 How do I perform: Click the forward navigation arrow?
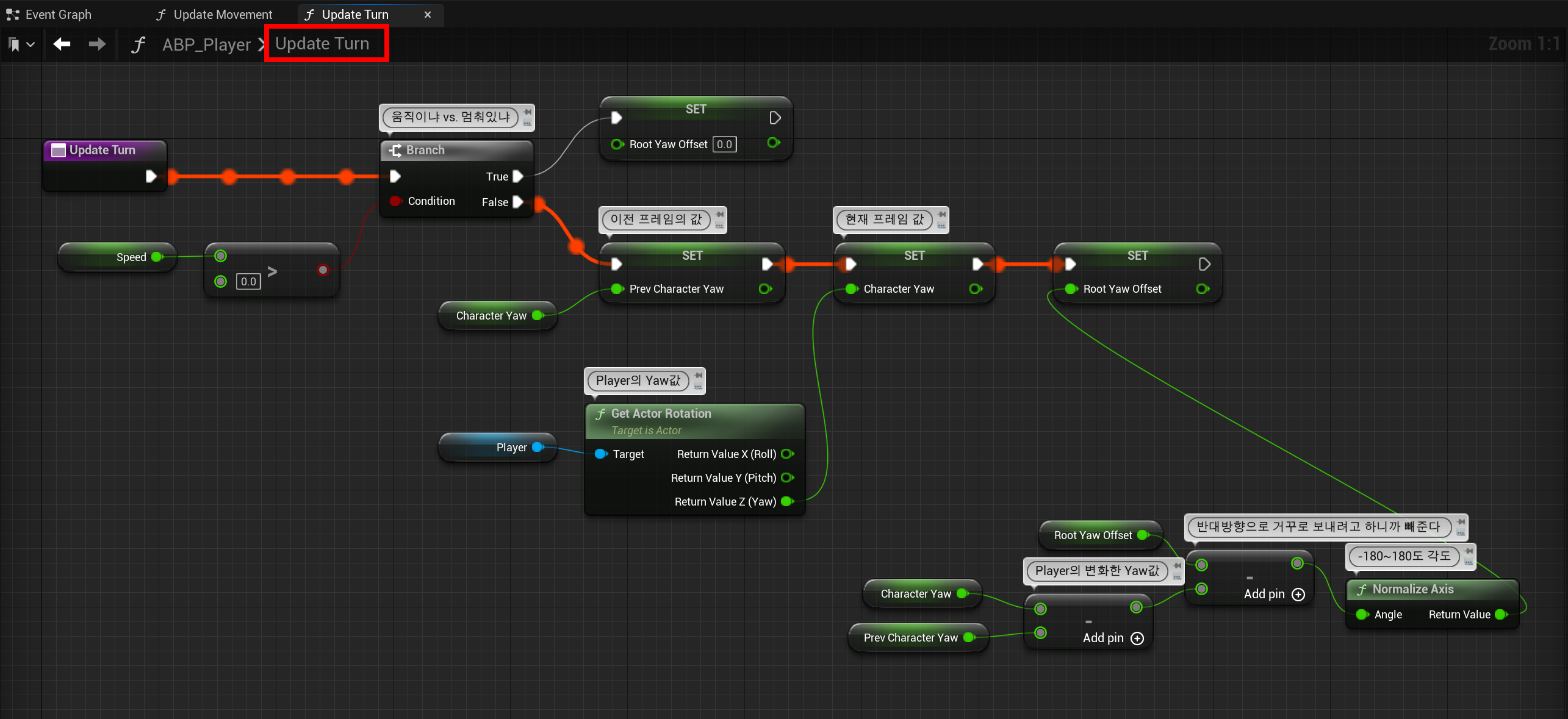97,44
